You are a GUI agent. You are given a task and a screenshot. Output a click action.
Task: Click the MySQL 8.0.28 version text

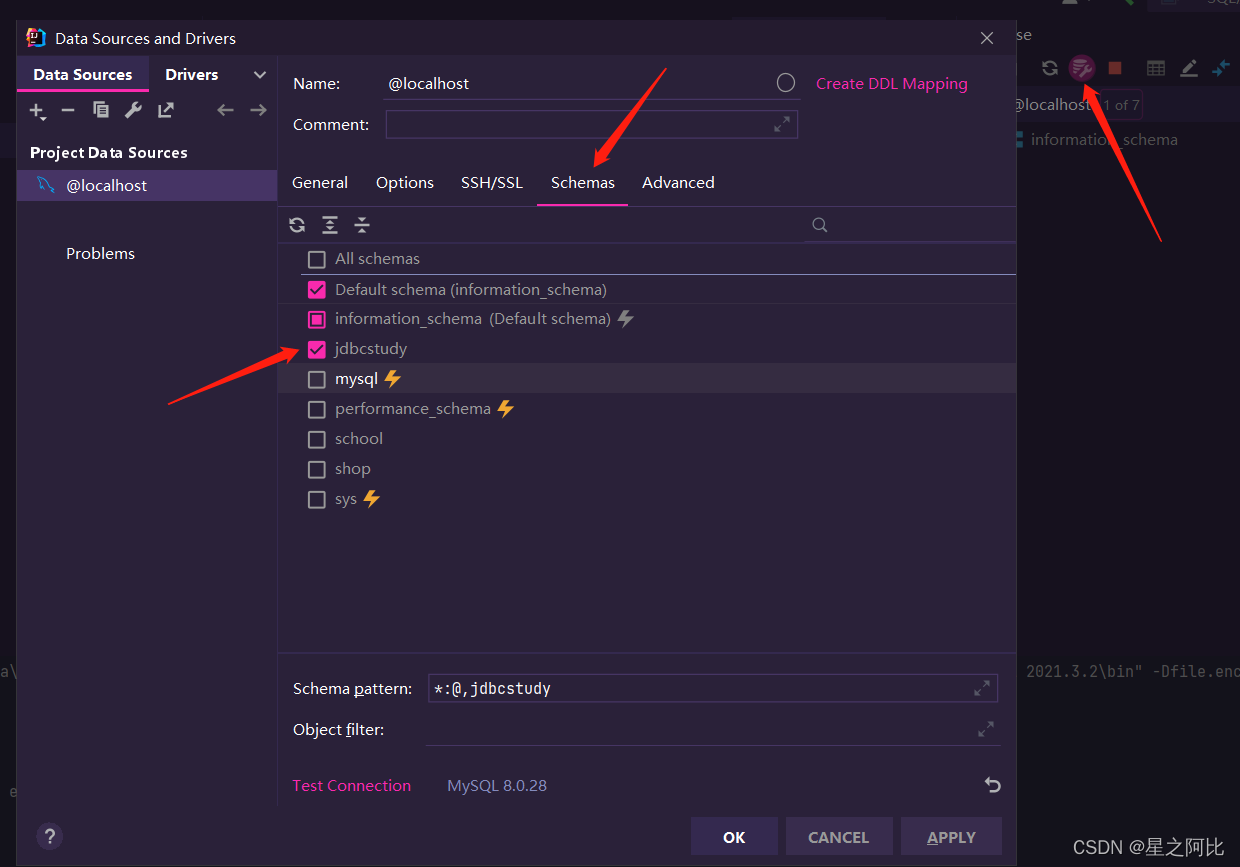pyautogui.click(x=497, y=785)
